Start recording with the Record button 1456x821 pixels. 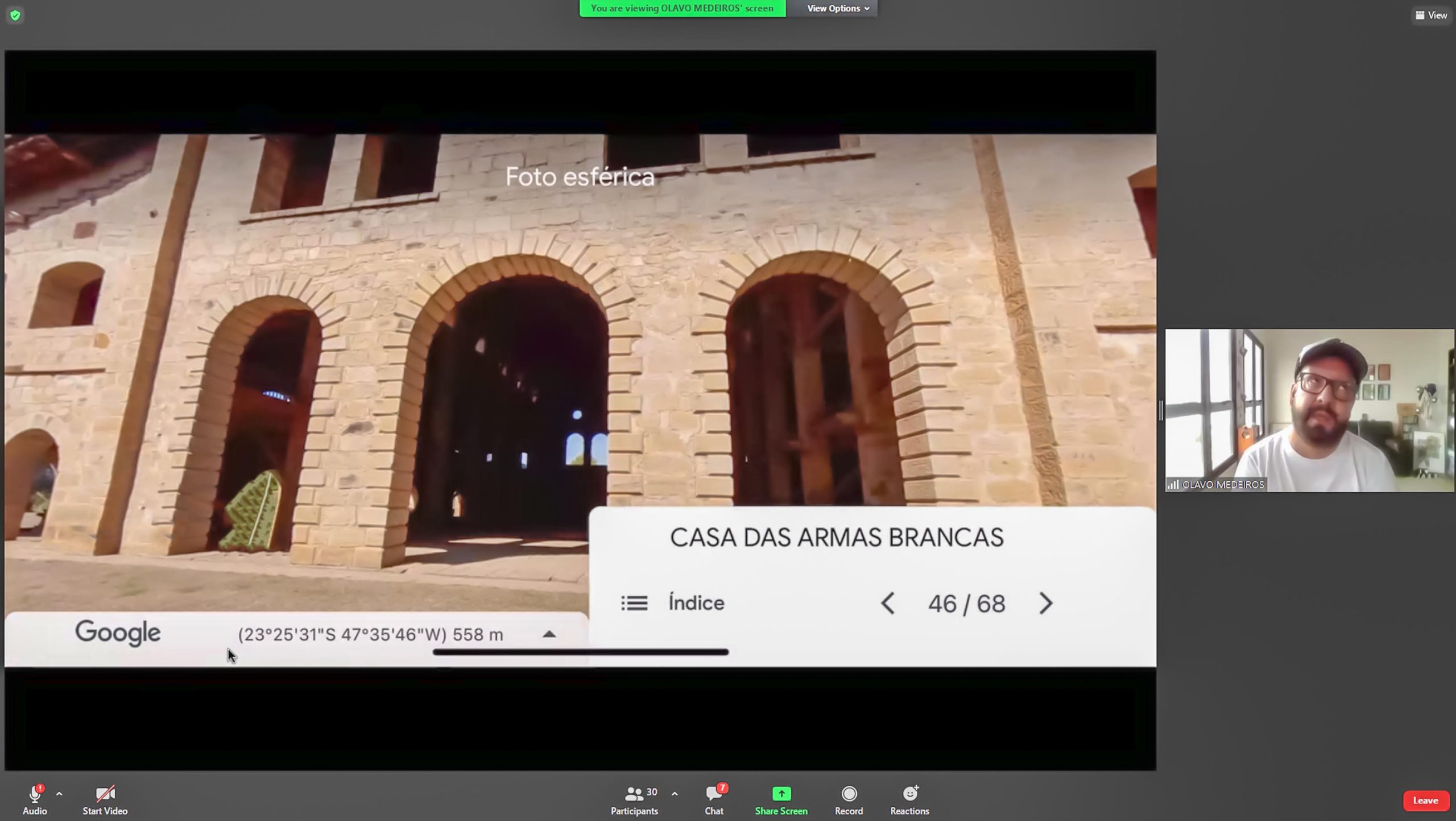[x=849, y=794]
